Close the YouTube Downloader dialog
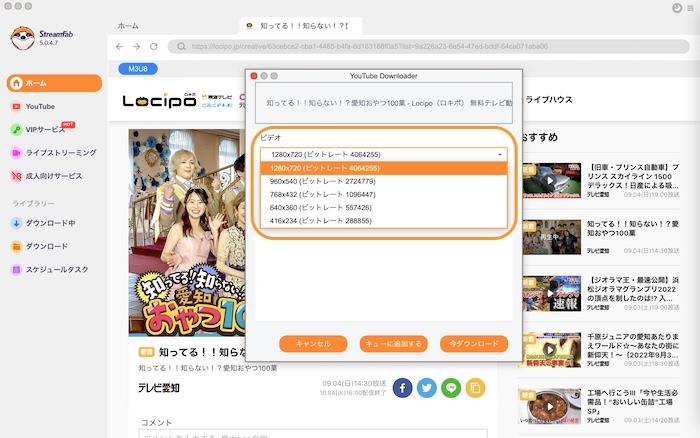 [254, 76]
